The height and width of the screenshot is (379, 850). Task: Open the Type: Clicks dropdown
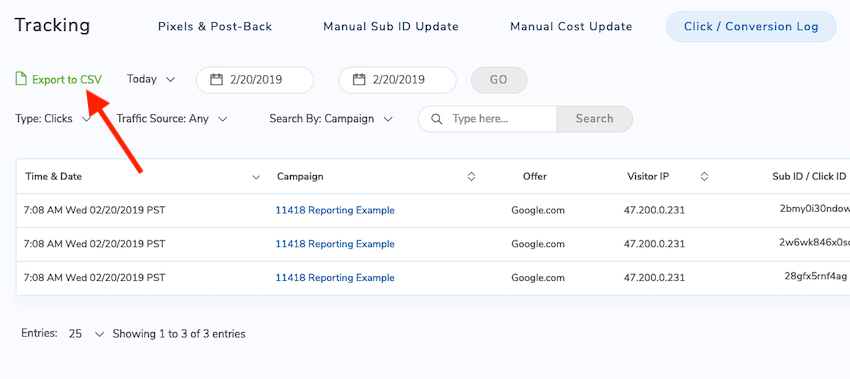tap(53, 118)
